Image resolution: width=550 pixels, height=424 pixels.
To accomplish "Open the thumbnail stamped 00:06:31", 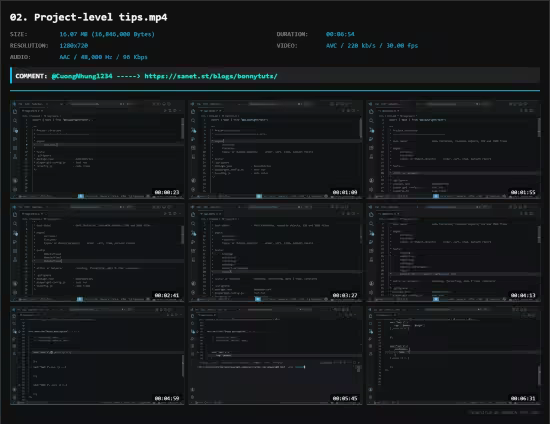I will [x=454, y=356].
